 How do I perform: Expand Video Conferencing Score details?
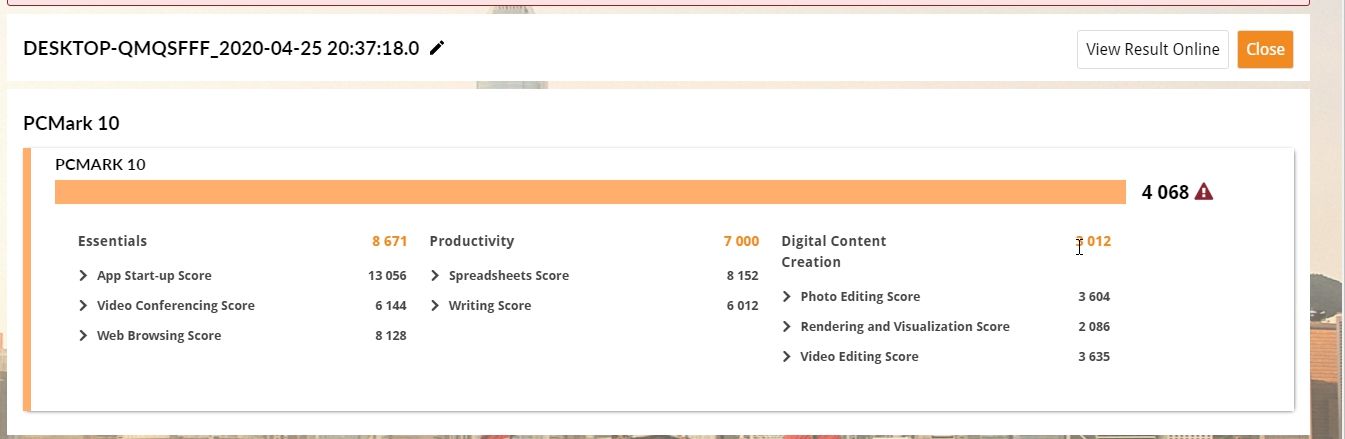click(83, 306)
